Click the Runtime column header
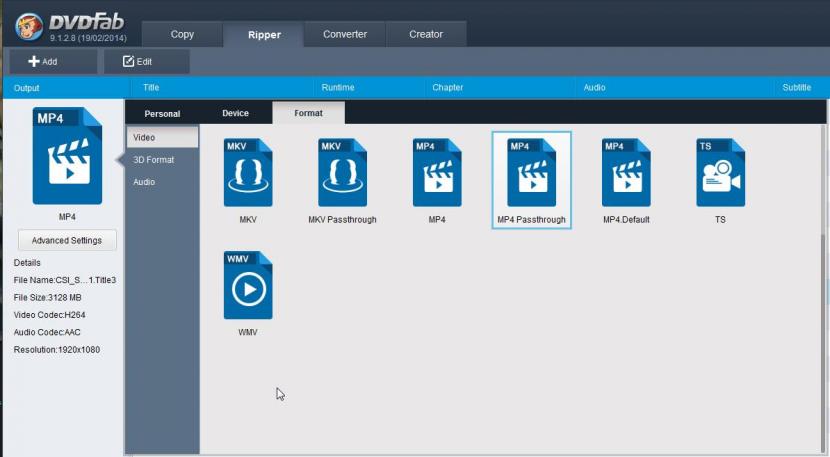 [338, 87]
